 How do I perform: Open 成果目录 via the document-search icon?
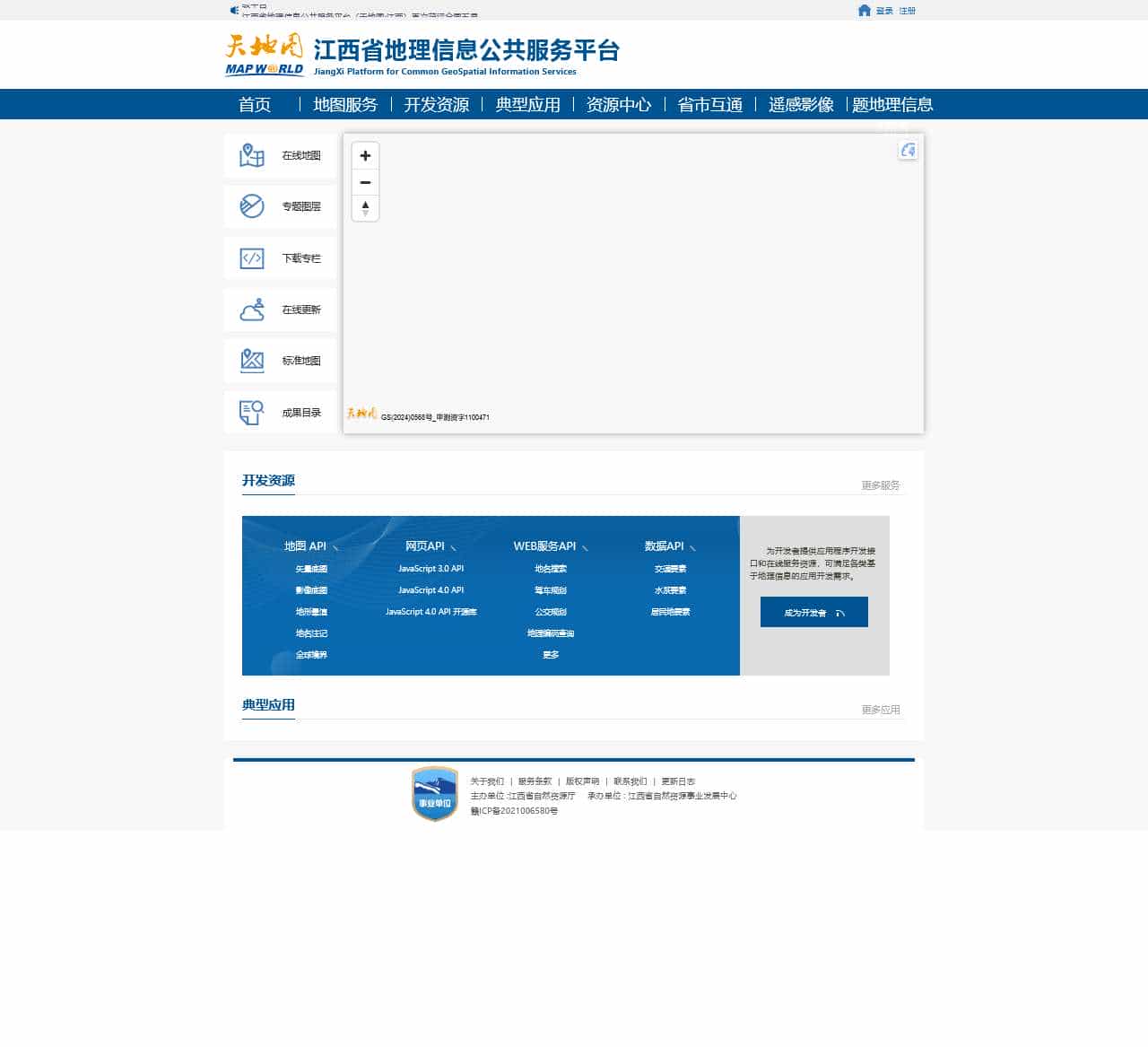pyautogui.click(x=251, y=412)
